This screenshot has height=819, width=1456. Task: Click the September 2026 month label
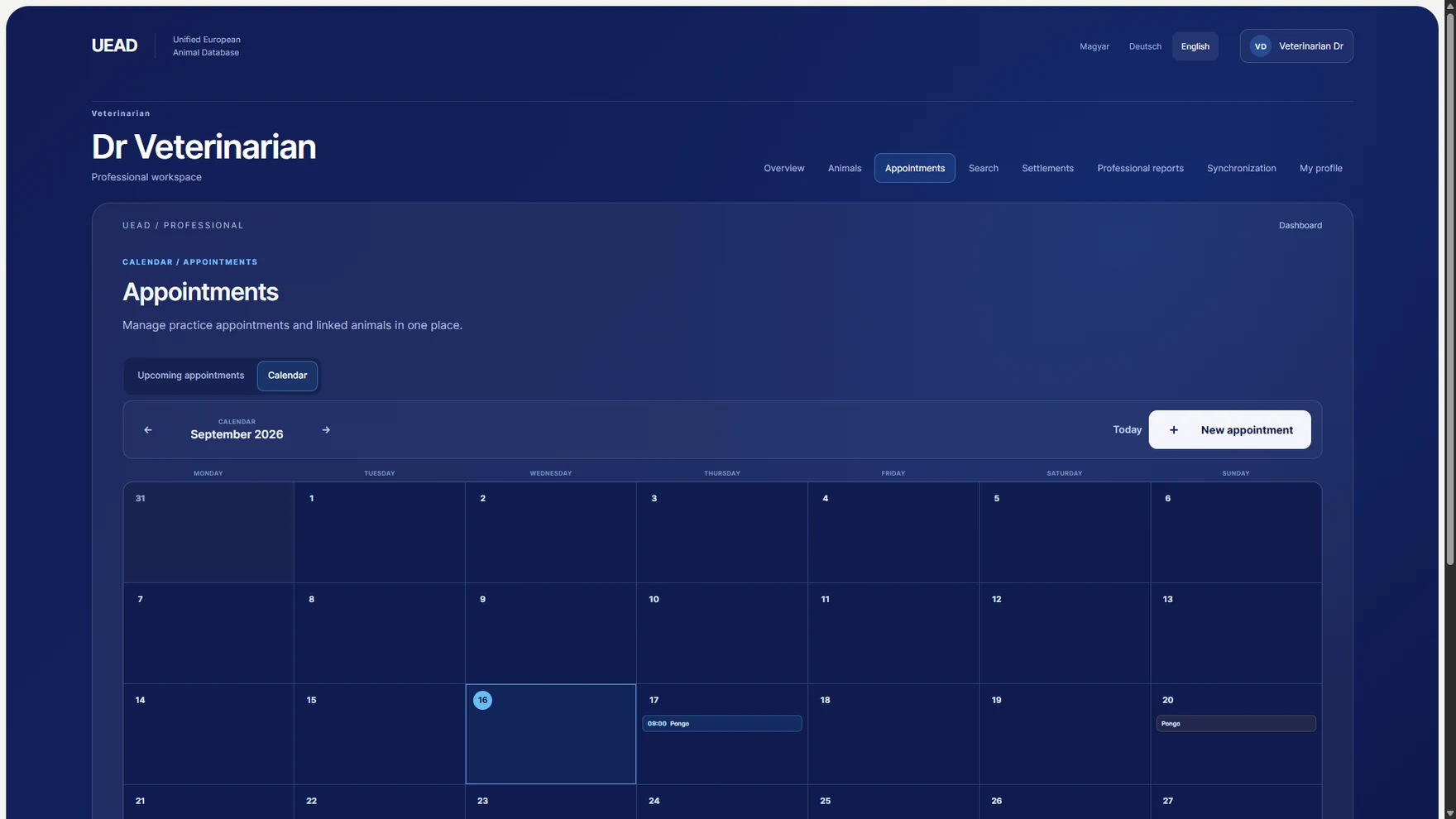(237, 434)
